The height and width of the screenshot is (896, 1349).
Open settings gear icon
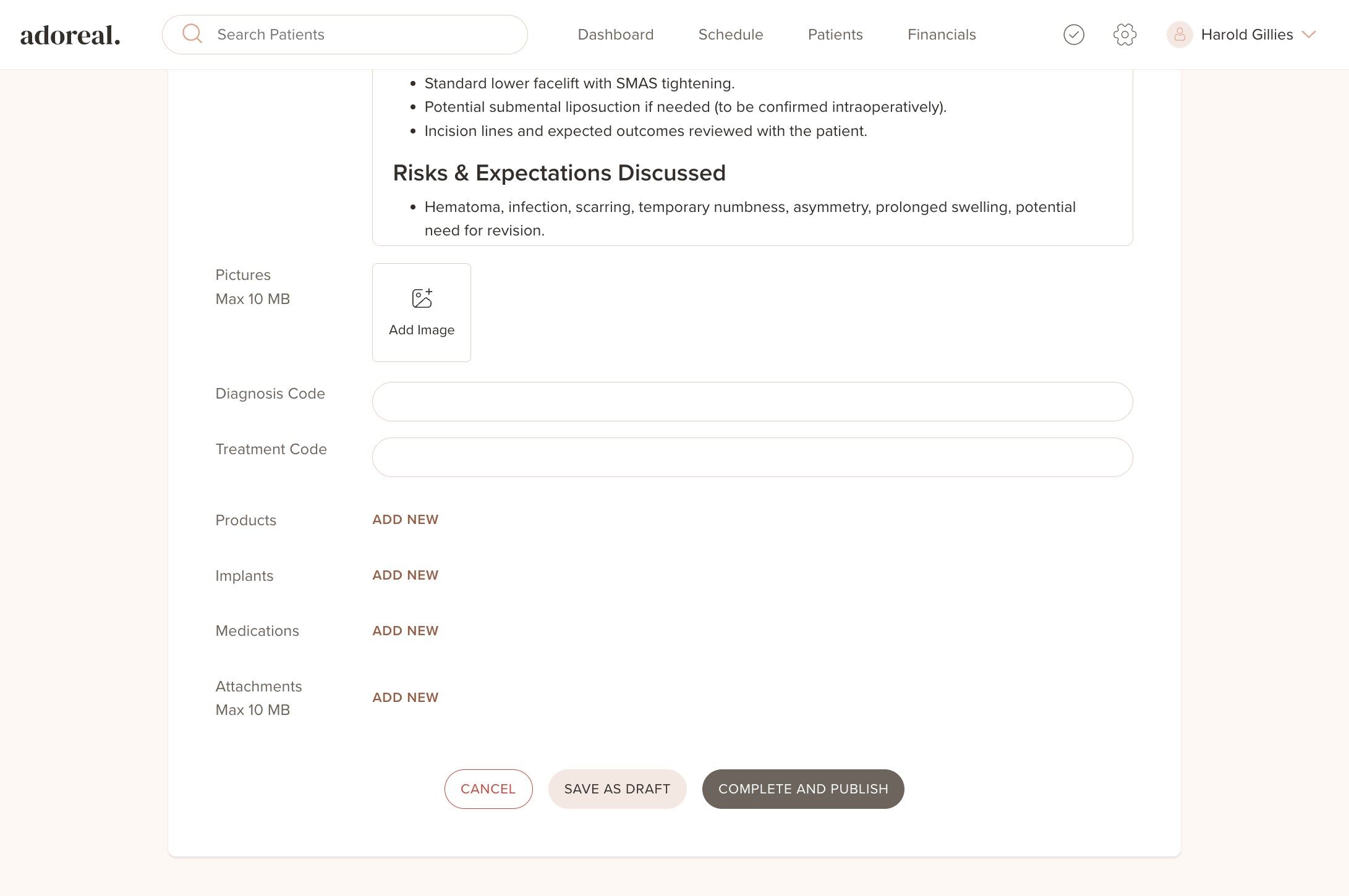[1125, 35]
